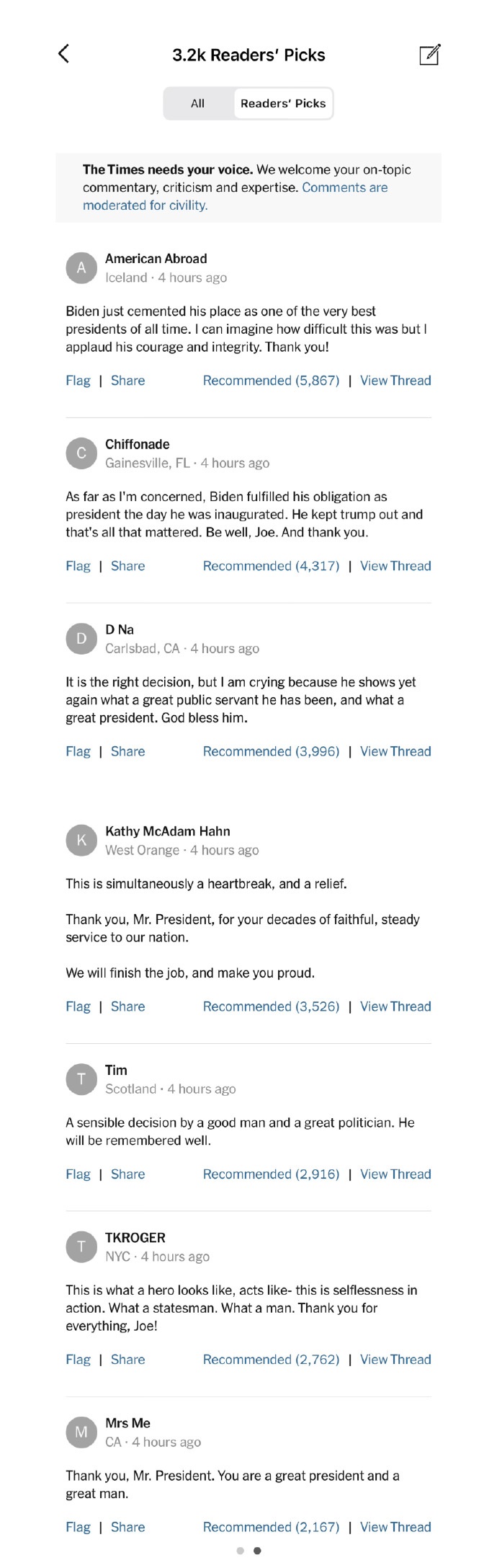
Task: Click TKROGER's T avatar icon
Action: 81,1246
